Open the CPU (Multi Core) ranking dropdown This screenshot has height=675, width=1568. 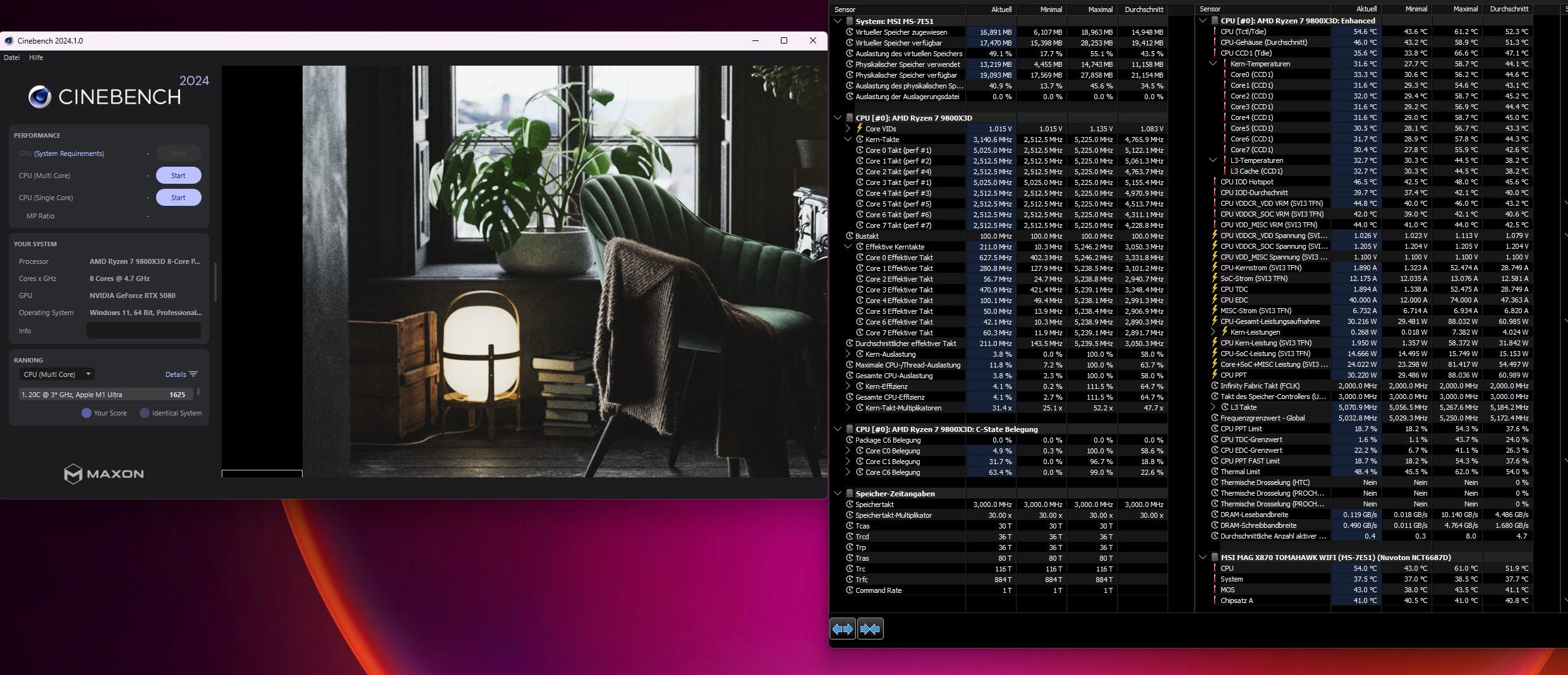coord(57,374)
